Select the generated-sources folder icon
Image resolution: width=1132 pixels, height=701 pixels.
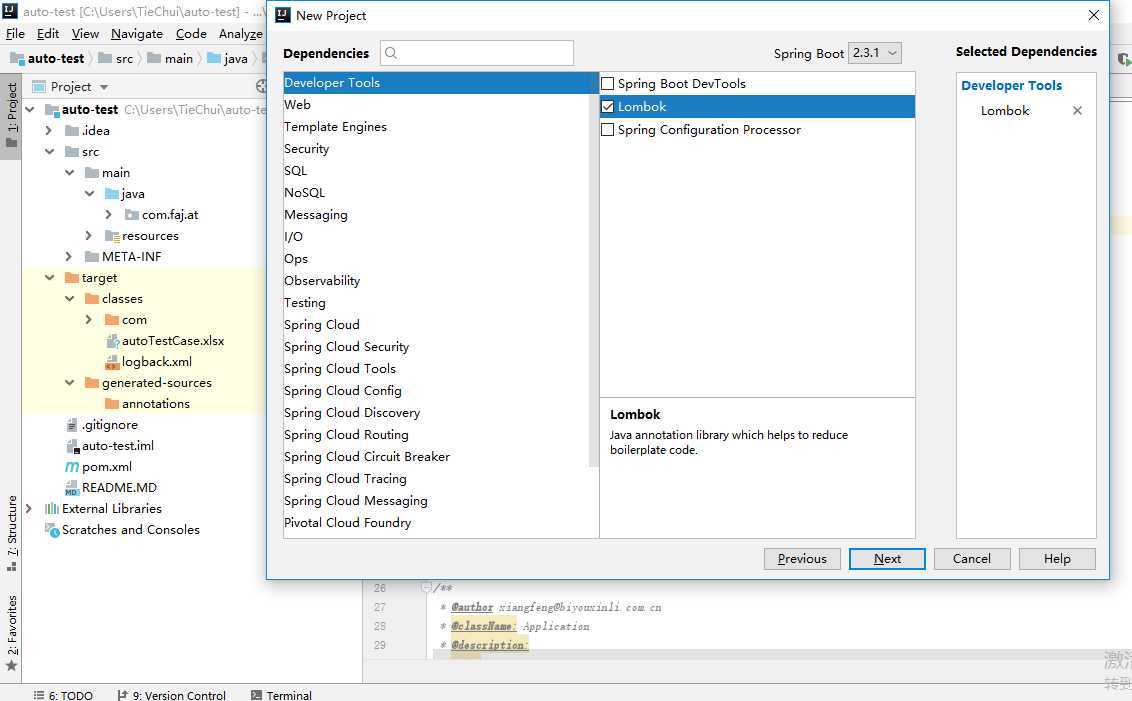92,383
